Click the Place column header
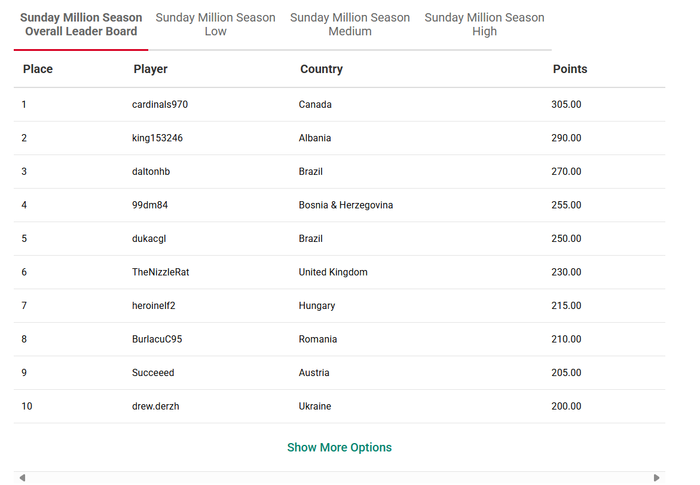This screenshot has width=700, height=485. point(38,70)
